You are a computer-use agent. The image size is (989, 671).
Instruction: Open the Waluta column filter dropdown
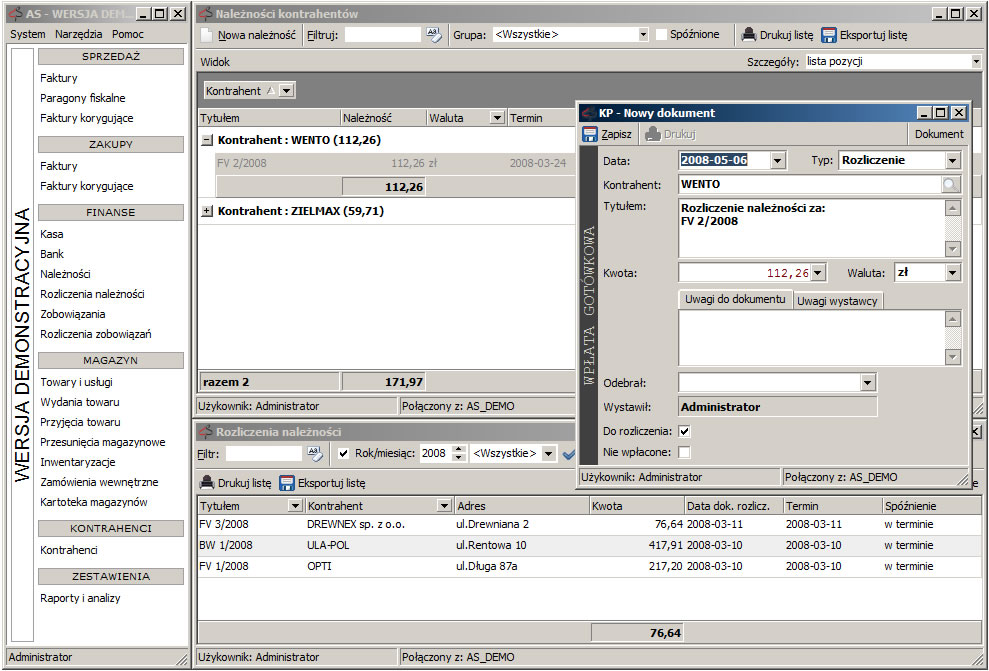pyautogui.click(x=497, y=118)
